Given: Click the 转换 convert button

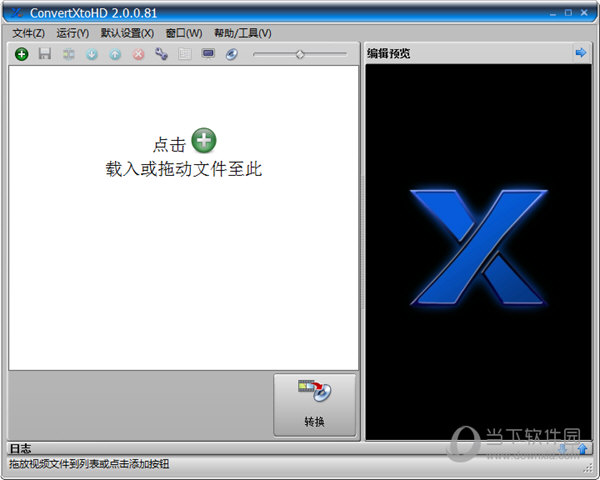Looking at the screenshot, I should pyautogui.click(x=315, y=405).
